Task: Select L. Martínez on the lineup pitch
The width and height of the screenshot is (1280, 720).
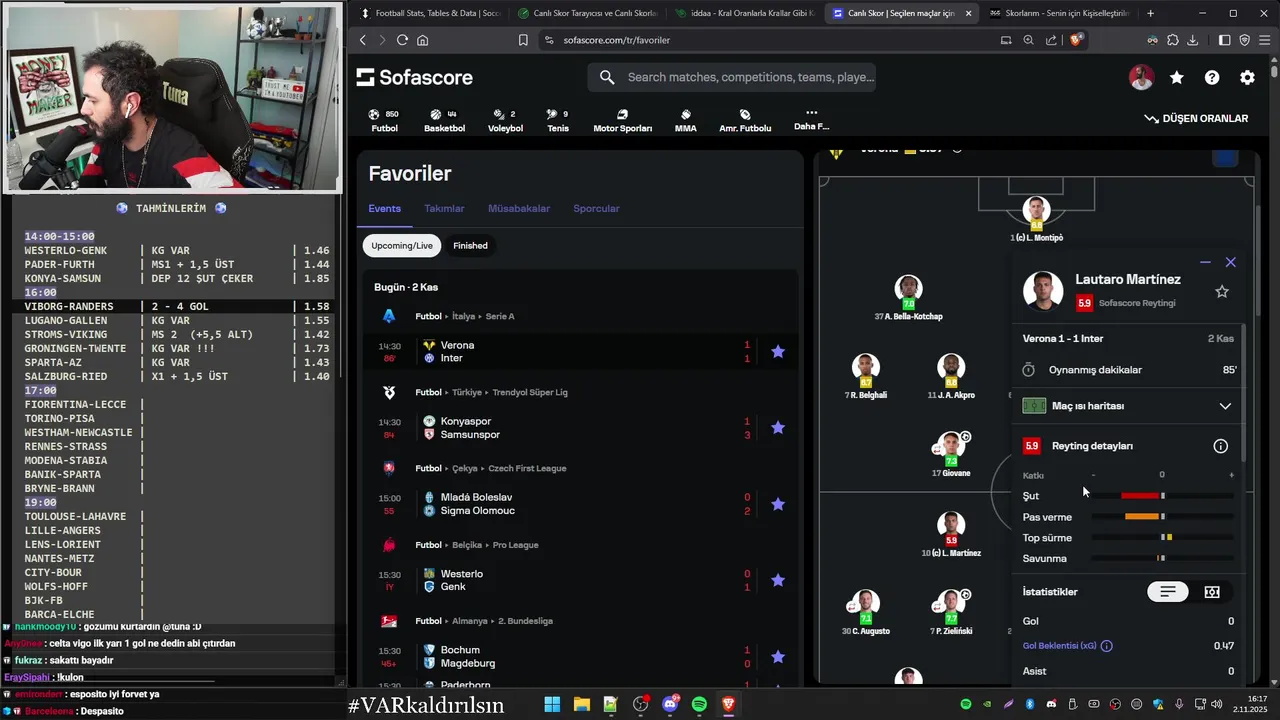Action: tap(951, 534)
